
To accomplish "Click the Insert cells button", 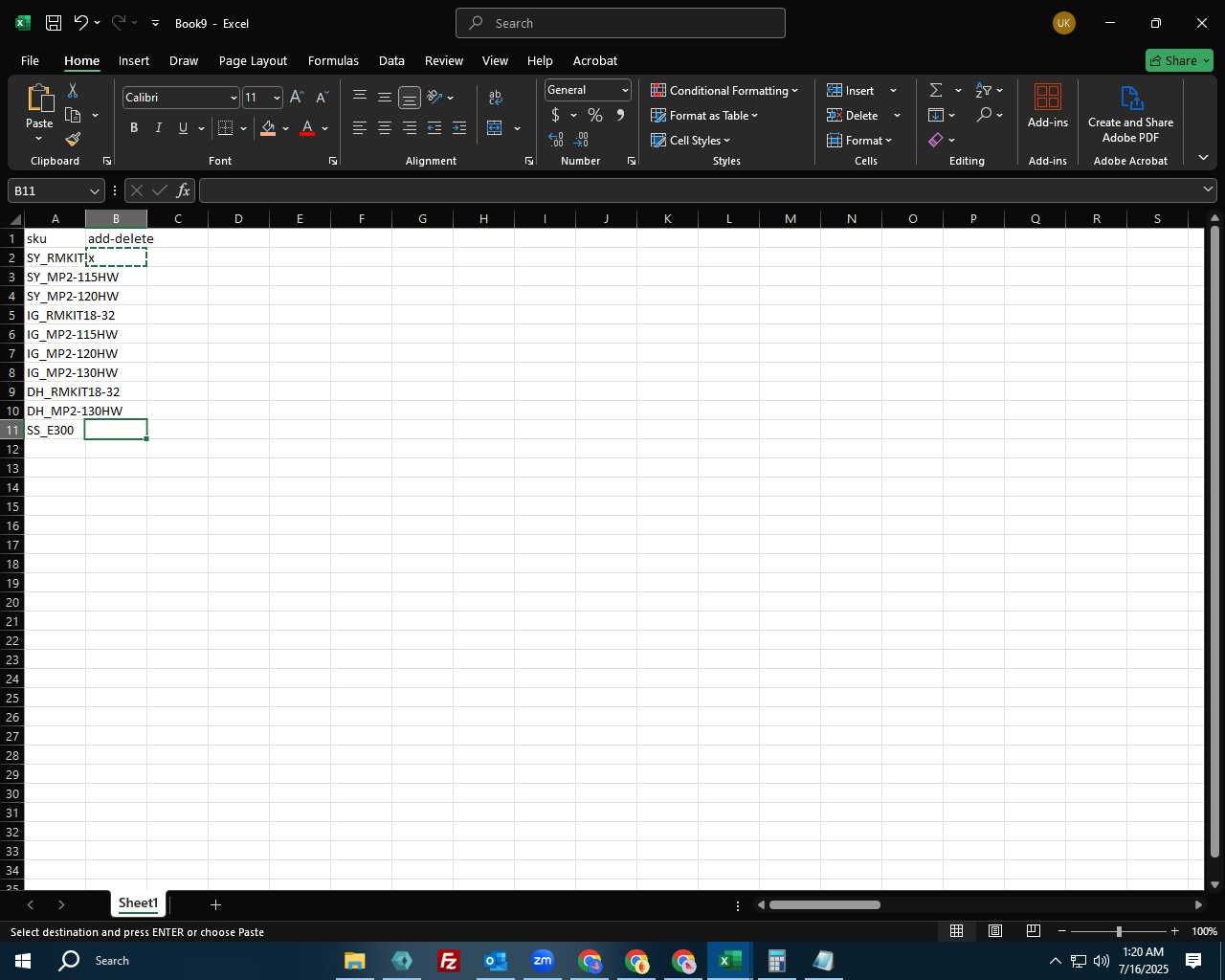I will coord(852,90).
